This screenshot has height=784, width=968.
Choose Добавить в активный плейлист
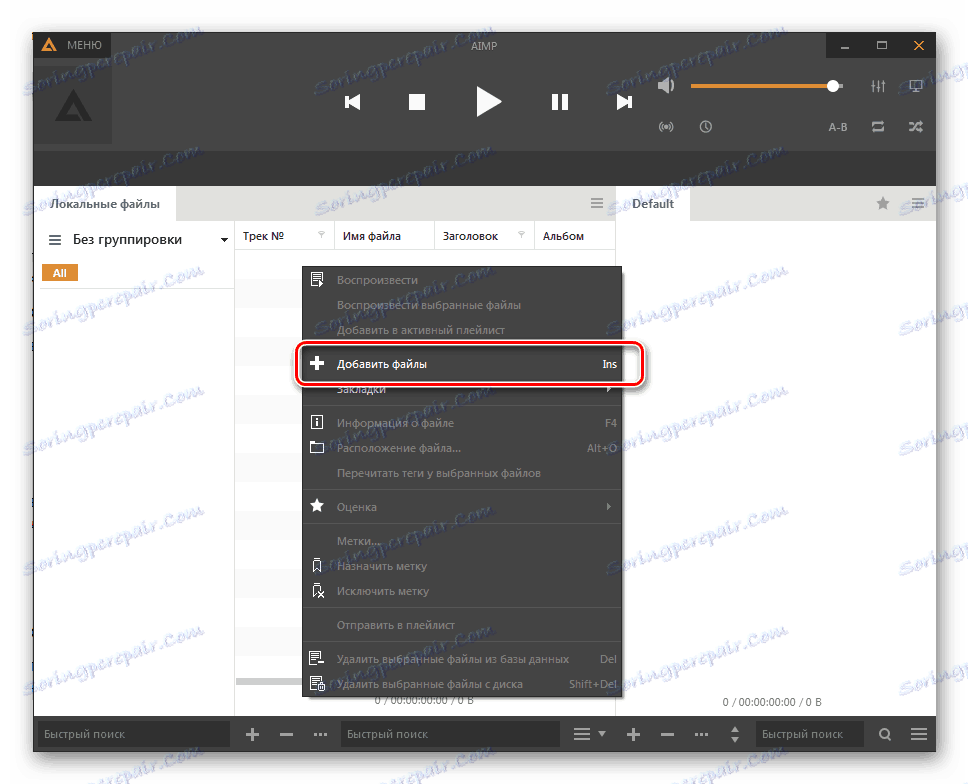(x=462, y=330)
